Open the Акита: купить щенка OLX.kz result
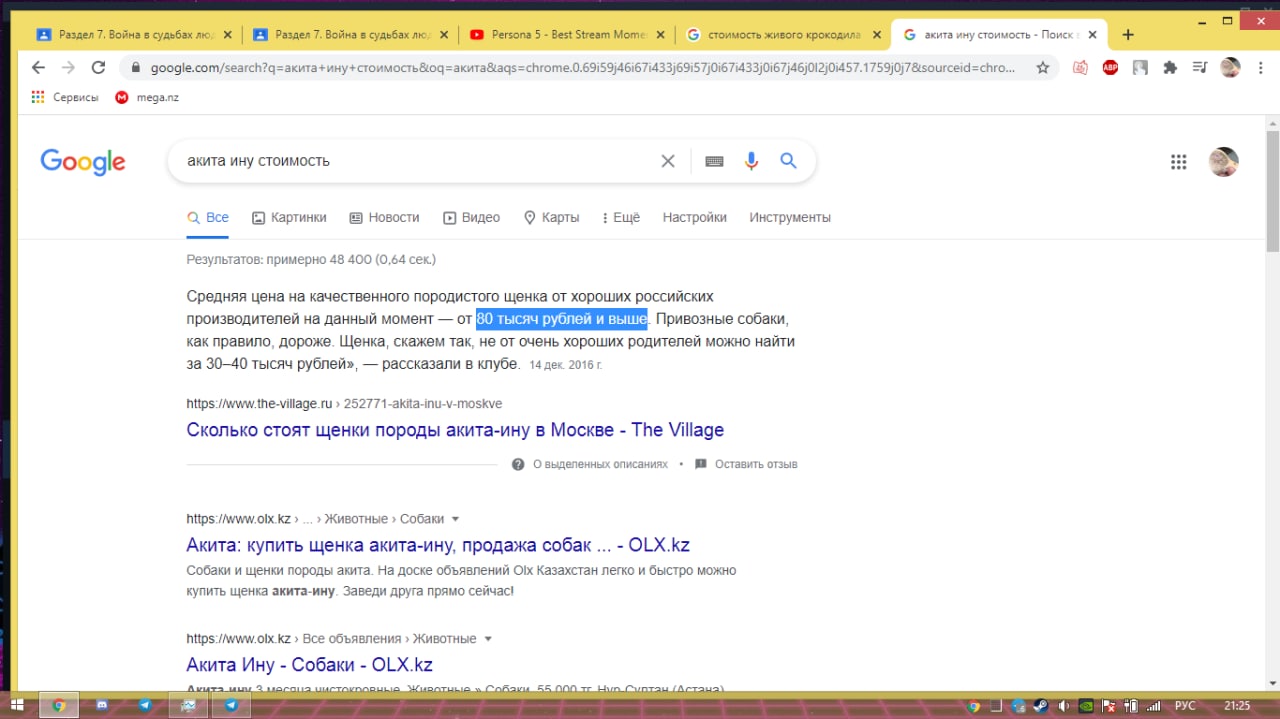 click(438, 545)
